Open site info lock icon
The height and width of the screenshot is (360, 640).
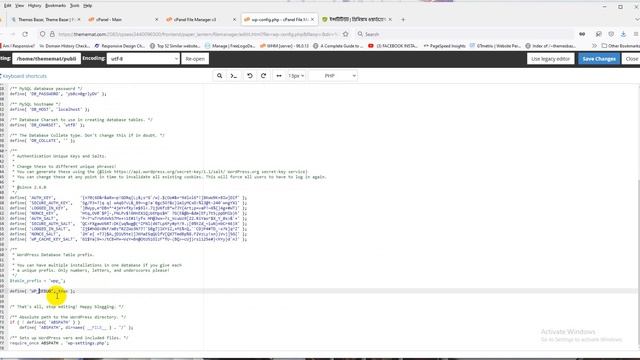(x=52, y=34)
